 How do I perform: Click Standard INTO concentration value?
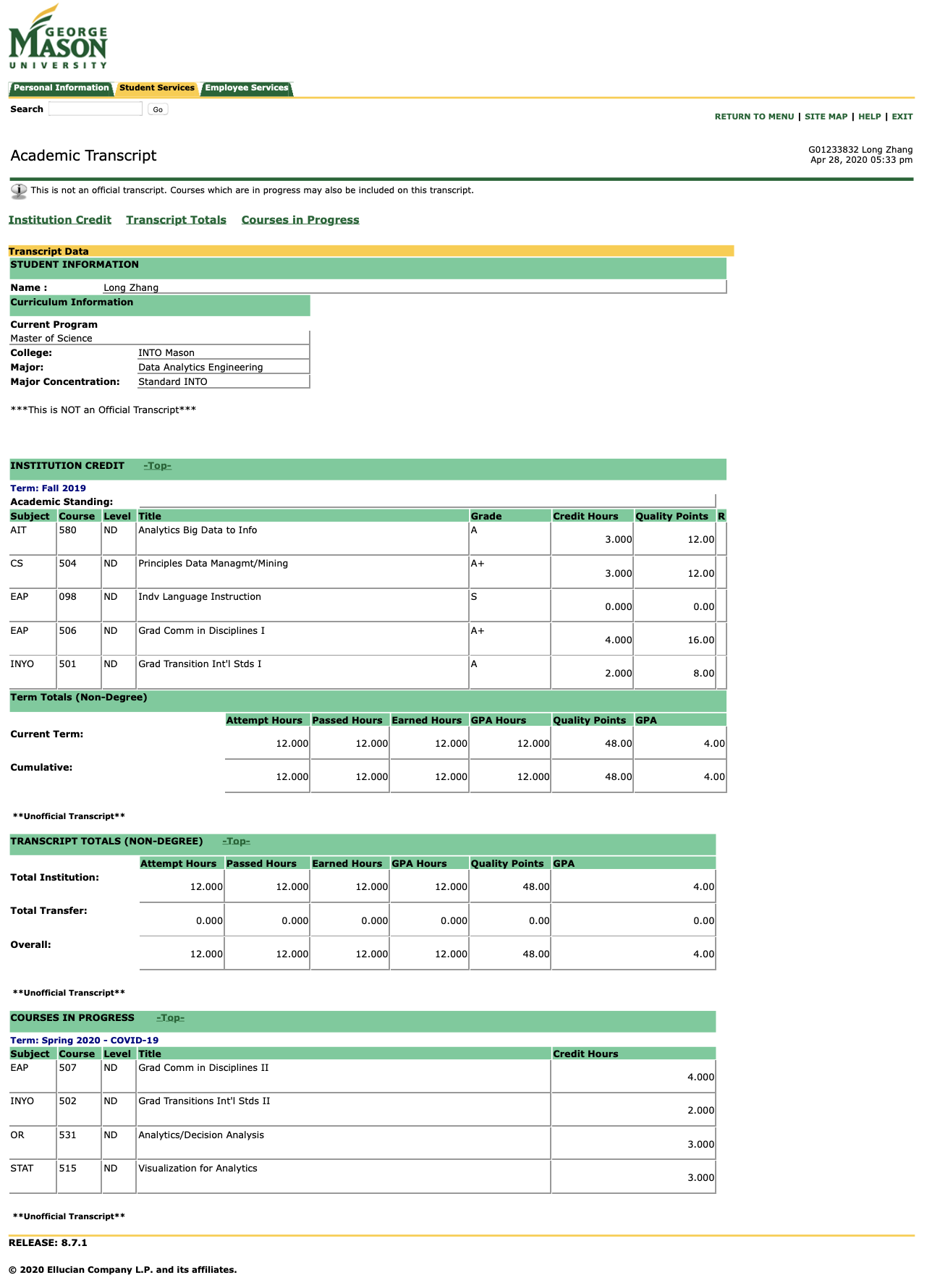[x=173, y=382]
